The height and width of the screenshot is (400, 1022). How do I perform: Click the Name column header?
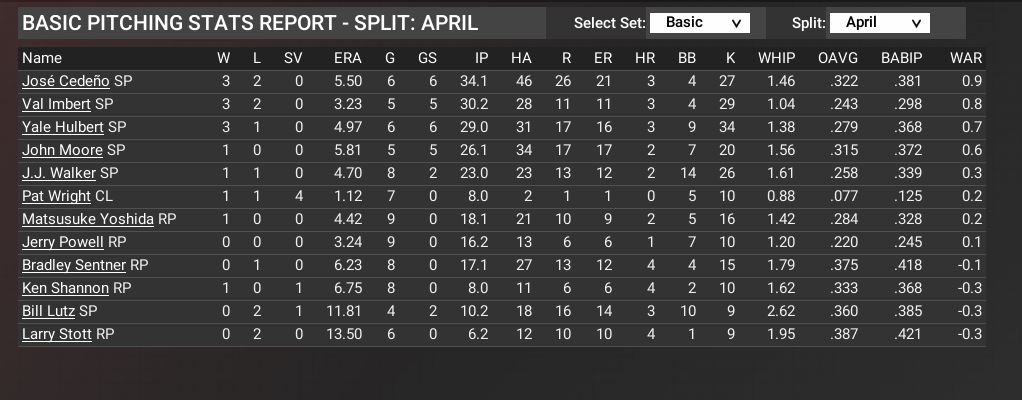[42, 57]
